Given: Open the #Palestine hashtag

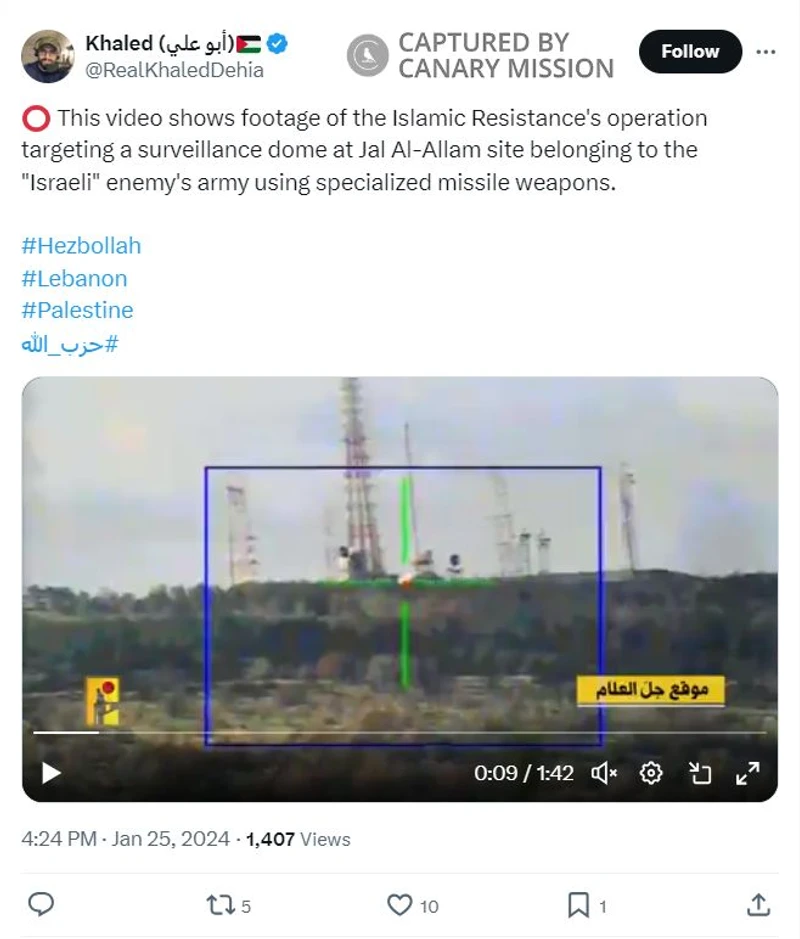Looking at the screenshot, I should pyautogui.click(x=77, y=310).
